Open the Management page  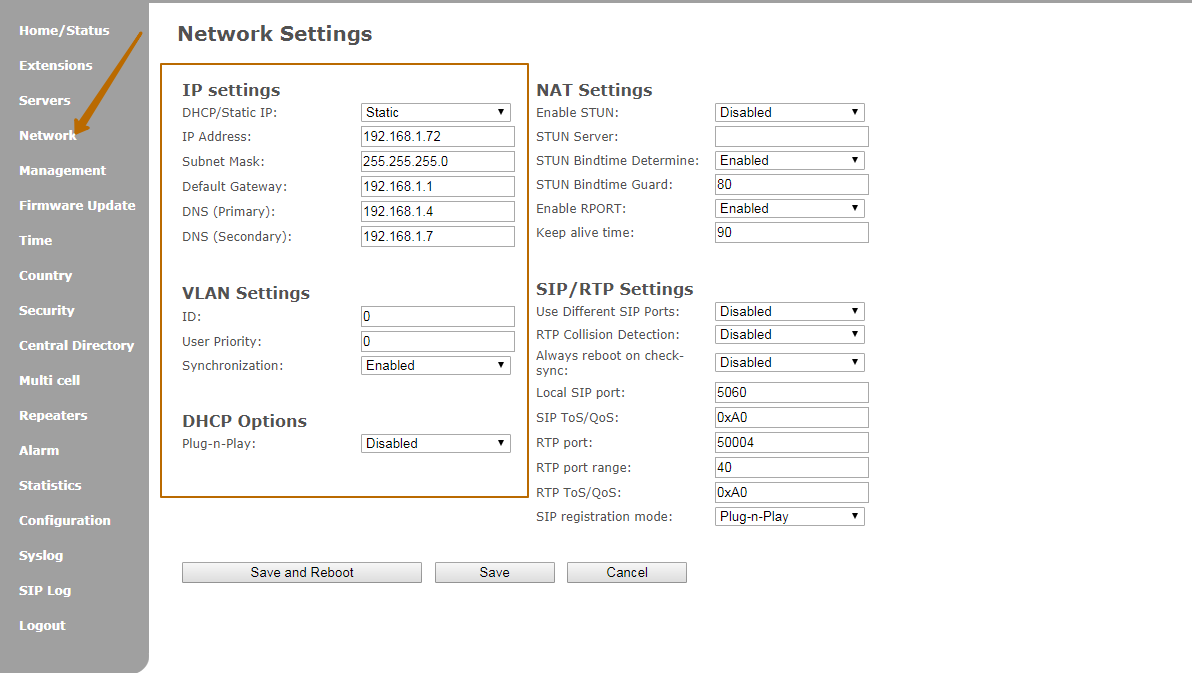coord(62,170)
